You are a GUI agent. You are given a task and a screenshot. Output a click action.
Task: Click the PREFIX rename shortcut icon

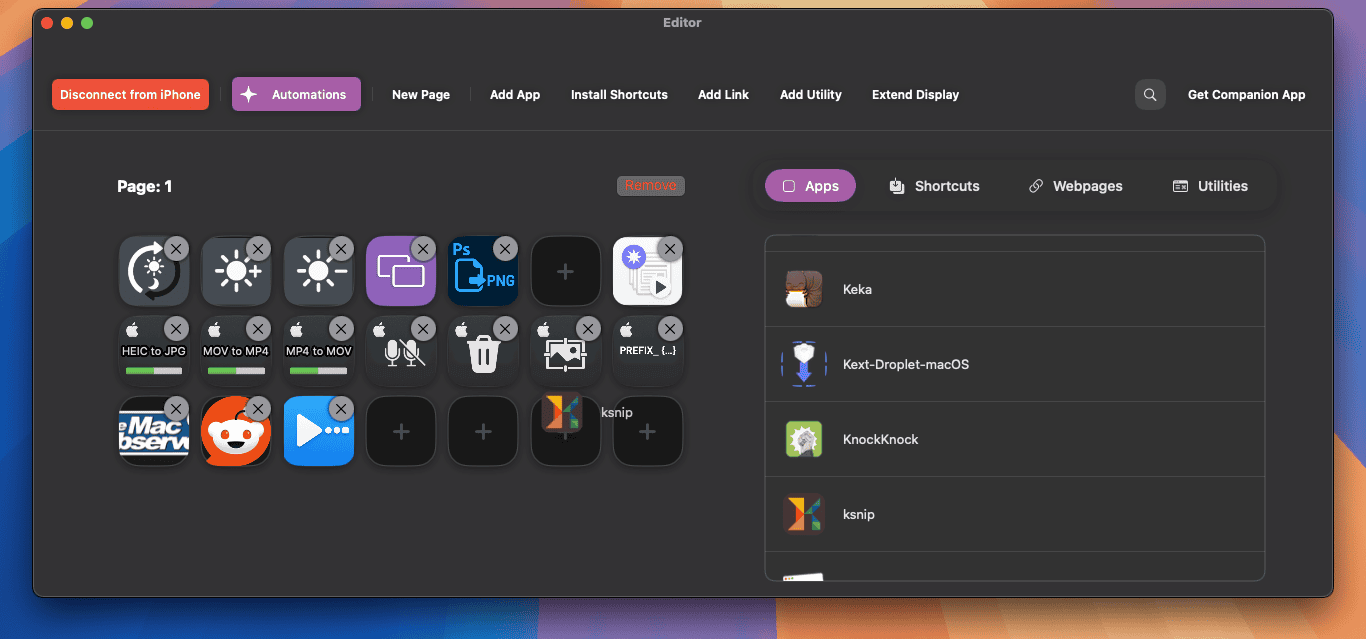click(648, 350)
